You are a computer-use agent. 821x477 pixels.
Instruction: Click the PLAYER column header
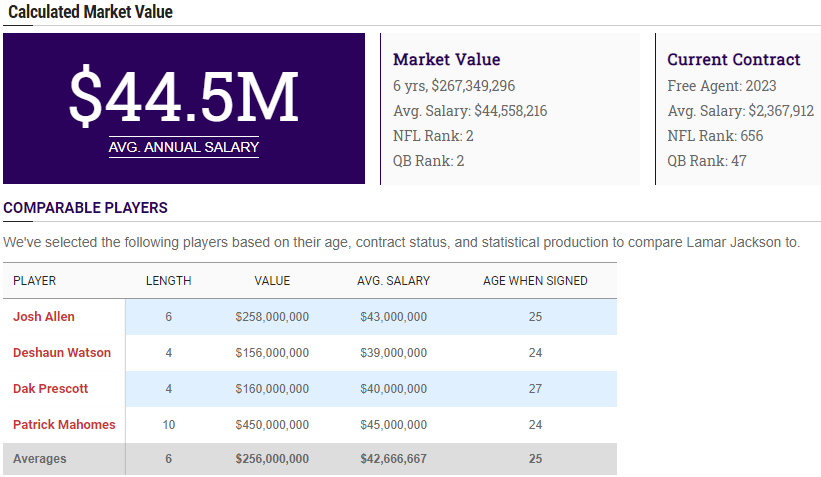34,281
